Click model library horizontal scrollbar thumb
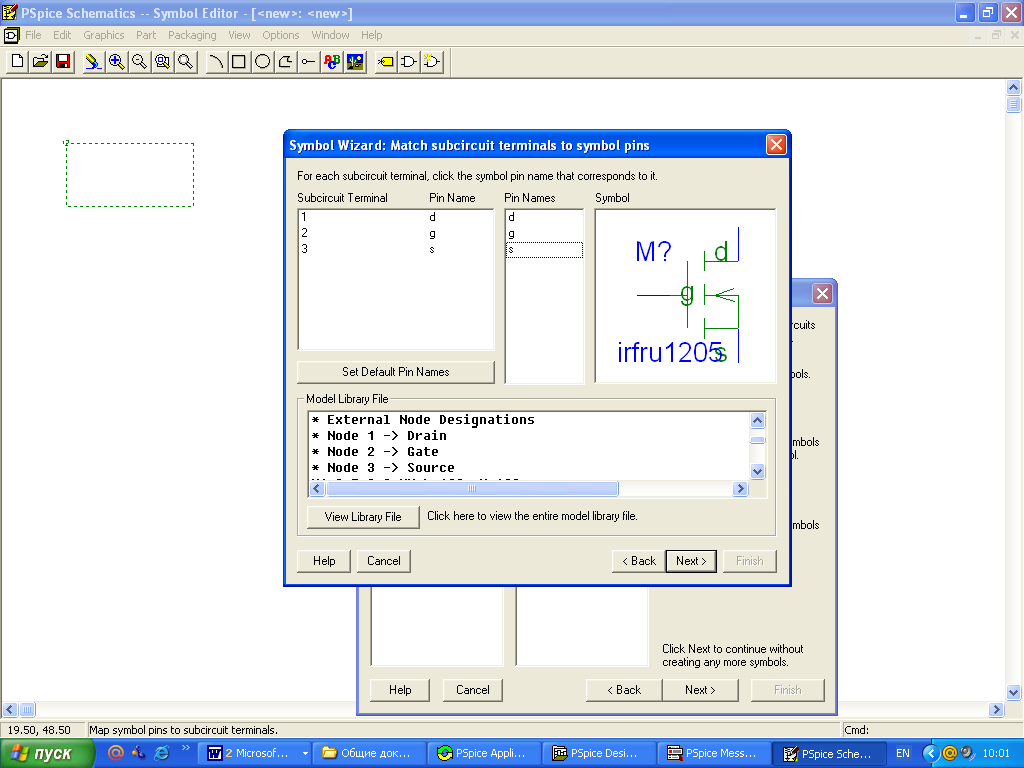The image size is (1024, 768). click(x=472, y=488)
